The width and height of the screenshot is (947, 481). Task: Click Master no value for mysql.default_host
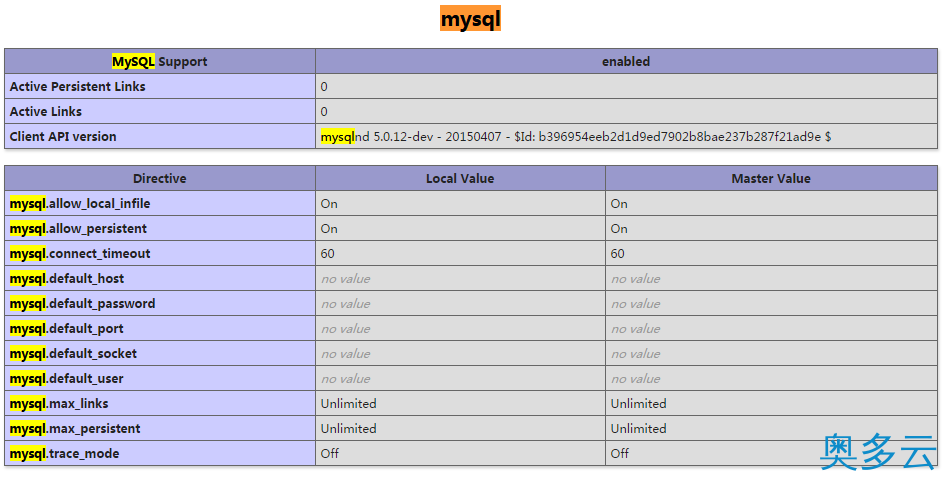pyautogui.click(x=635, y=279)
